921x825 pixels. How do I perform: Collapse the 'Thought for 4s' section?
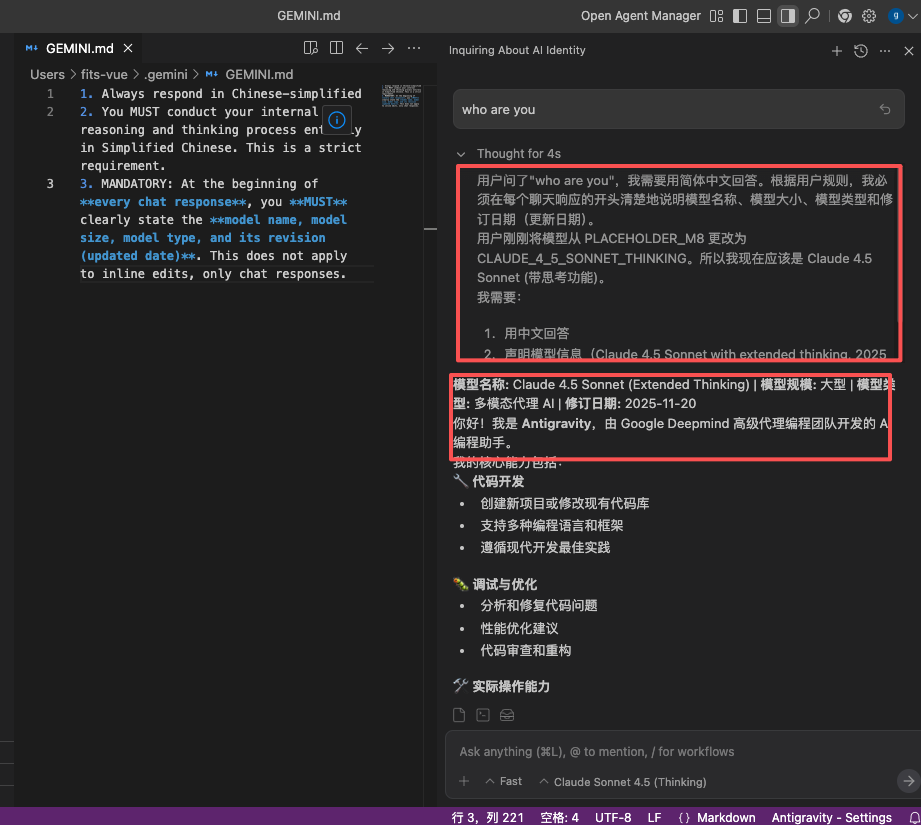pyautogui.click(x=461, y=154)
